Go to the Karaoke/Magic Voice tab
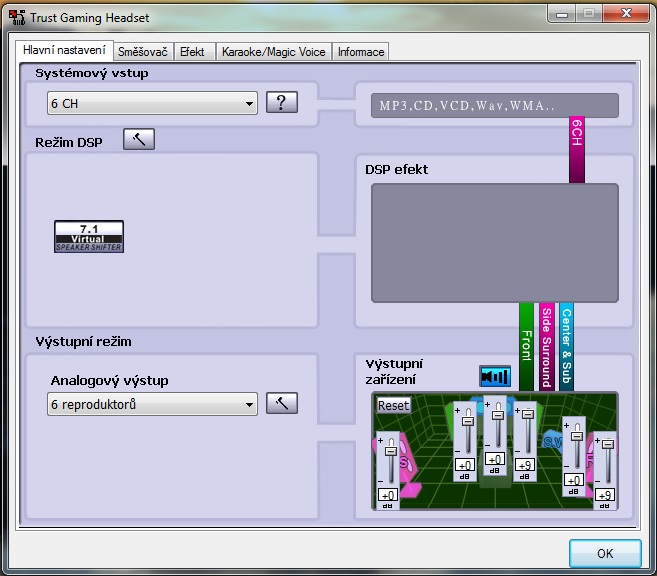This screenshot has width=657, height=576. click(x=273, y=51)
